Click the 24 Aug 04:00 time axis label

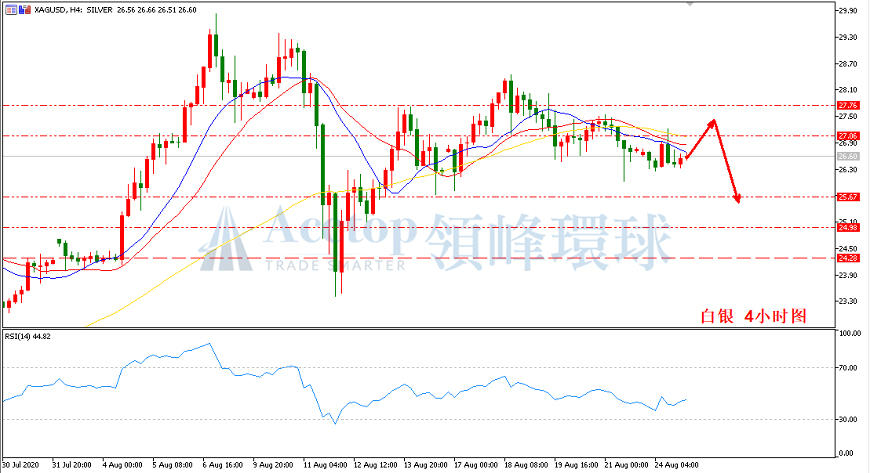click(677, 465)
